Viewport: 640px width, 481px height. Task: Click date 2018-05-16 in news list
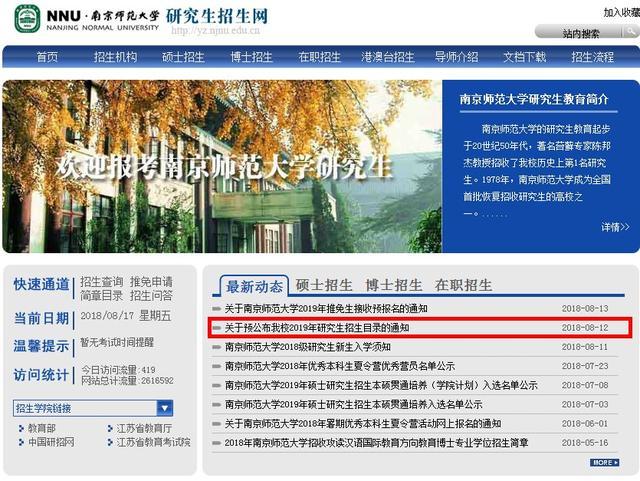coord(585,443)
